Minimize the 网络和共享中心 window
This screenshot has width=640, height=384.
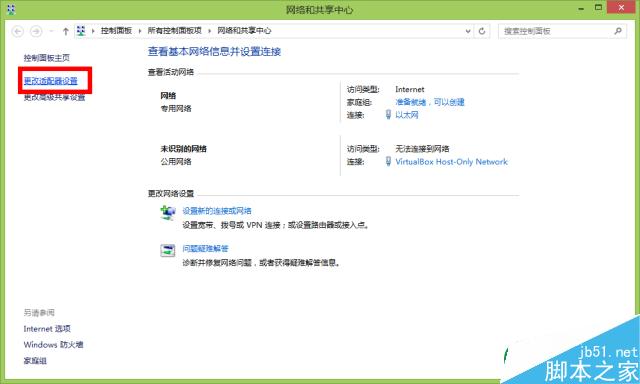pos(581,9)
